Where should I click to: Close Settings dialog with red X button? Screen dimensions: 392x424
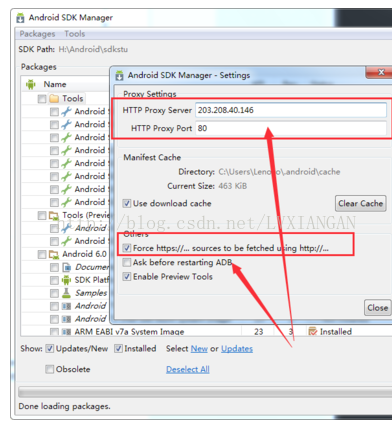(x=380, y=72)
